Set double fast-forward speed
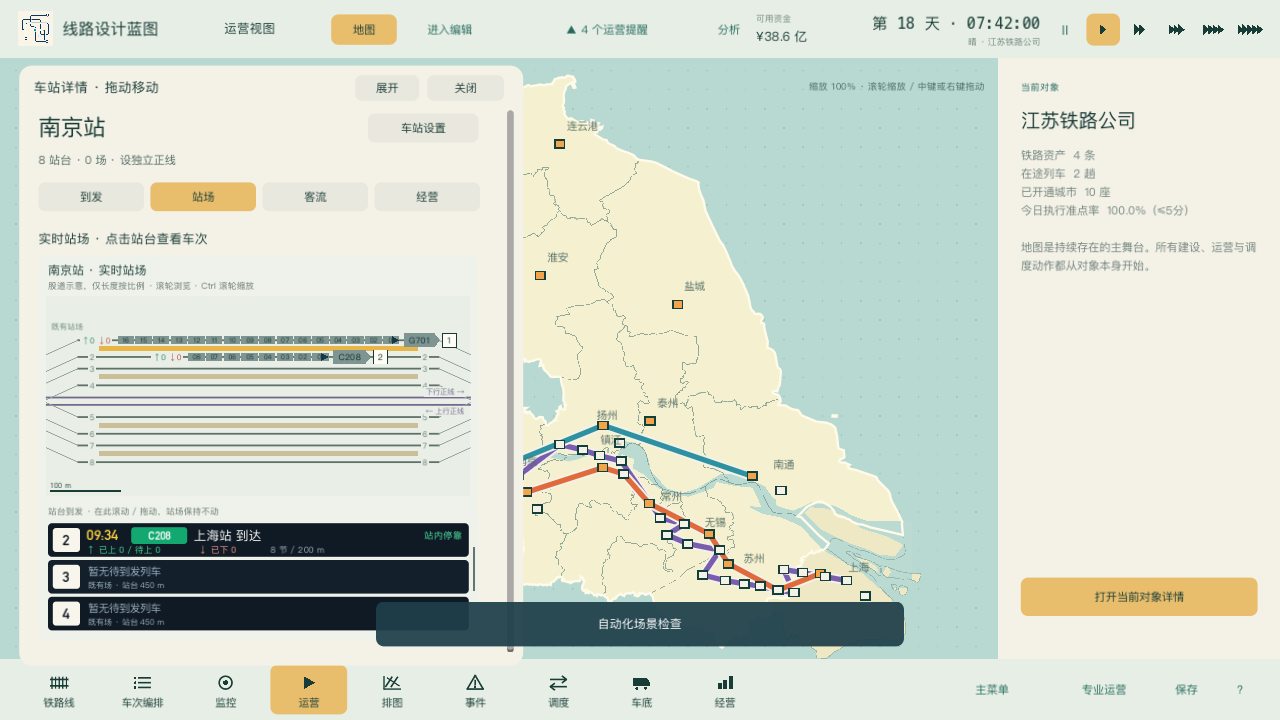 click(1139, 30)
